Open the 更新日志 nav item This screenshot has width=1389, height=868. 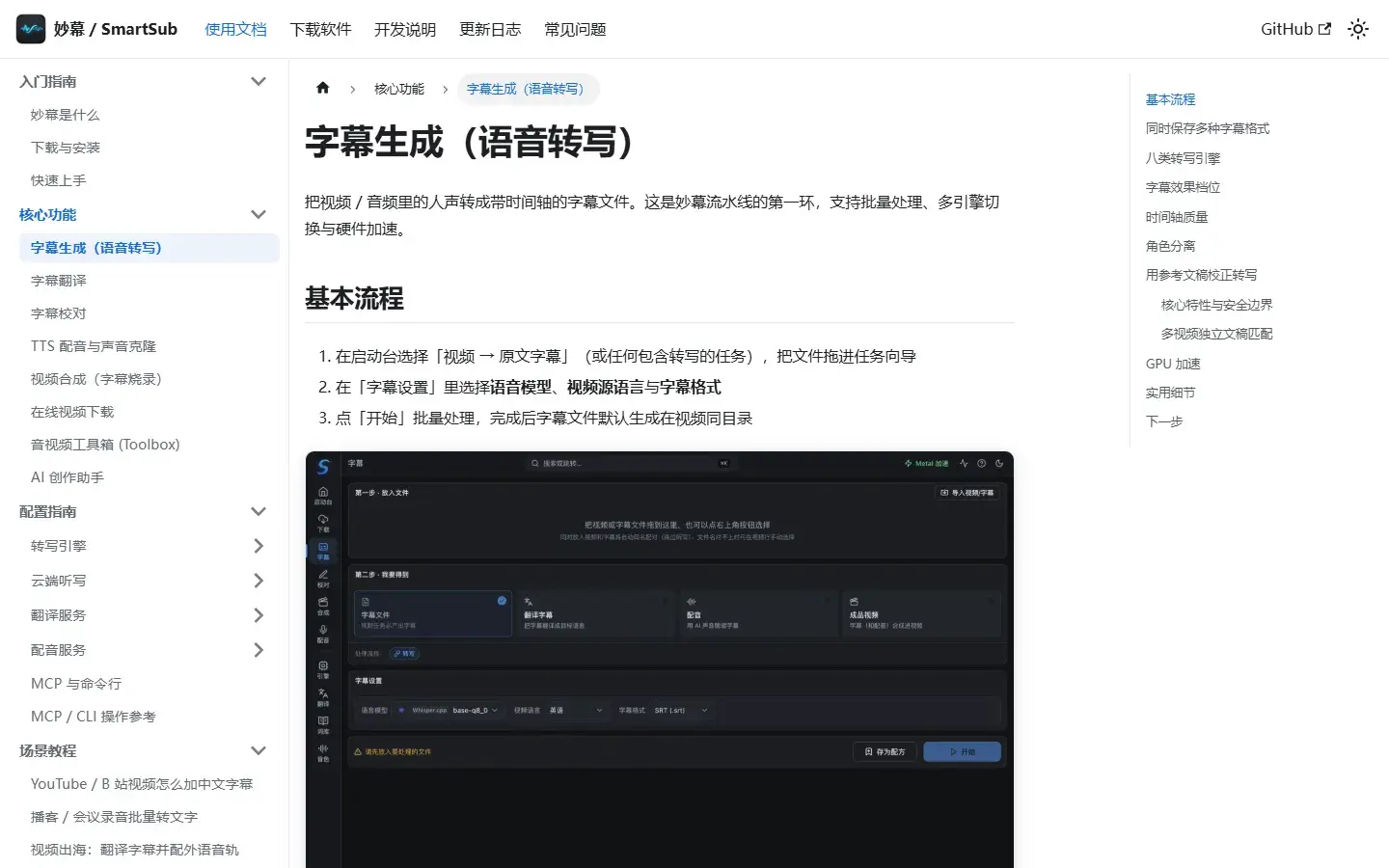tap(490, 29)
